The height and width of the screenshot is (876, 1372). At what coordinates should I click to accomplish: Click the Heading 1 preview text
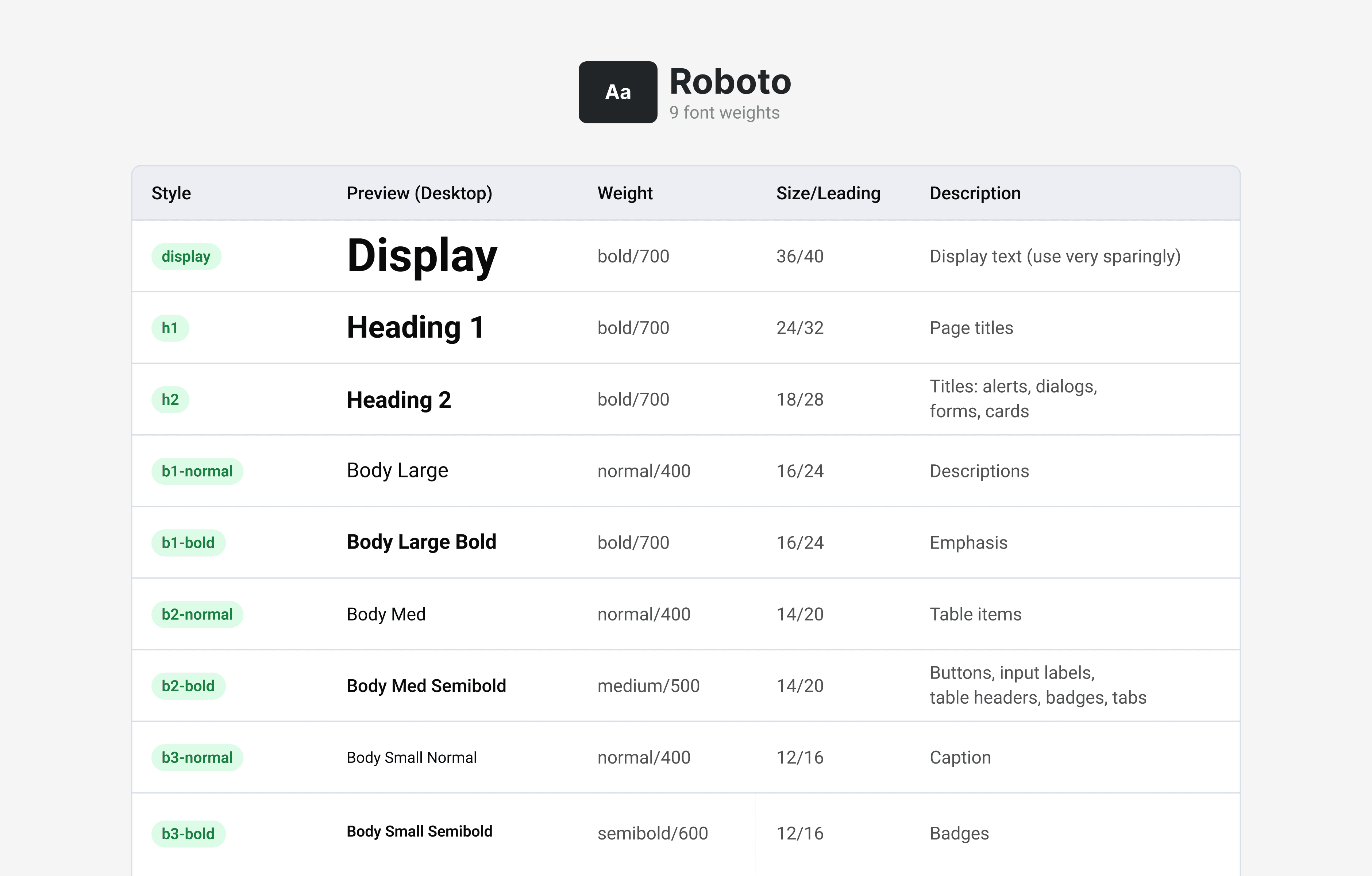coord(415,328)
